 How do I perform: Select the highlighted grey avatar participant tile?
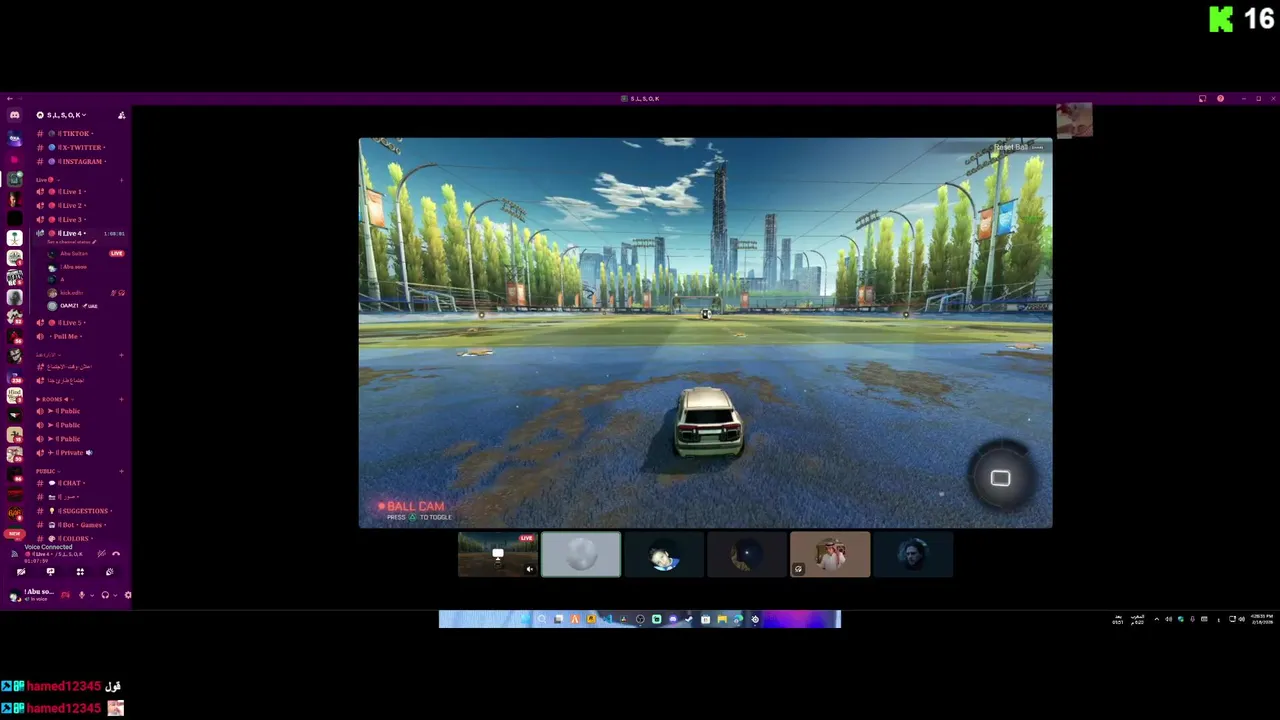coord(581,555)
